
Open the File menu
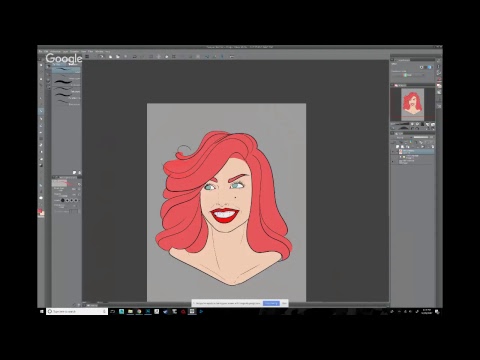coord(40,51)
